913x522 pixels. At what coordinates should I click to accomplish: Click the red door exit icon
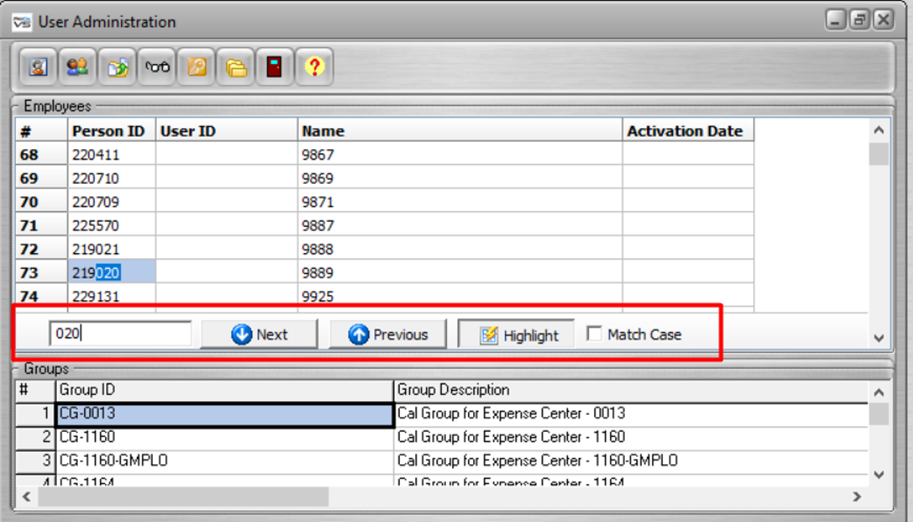click(275, 67)
